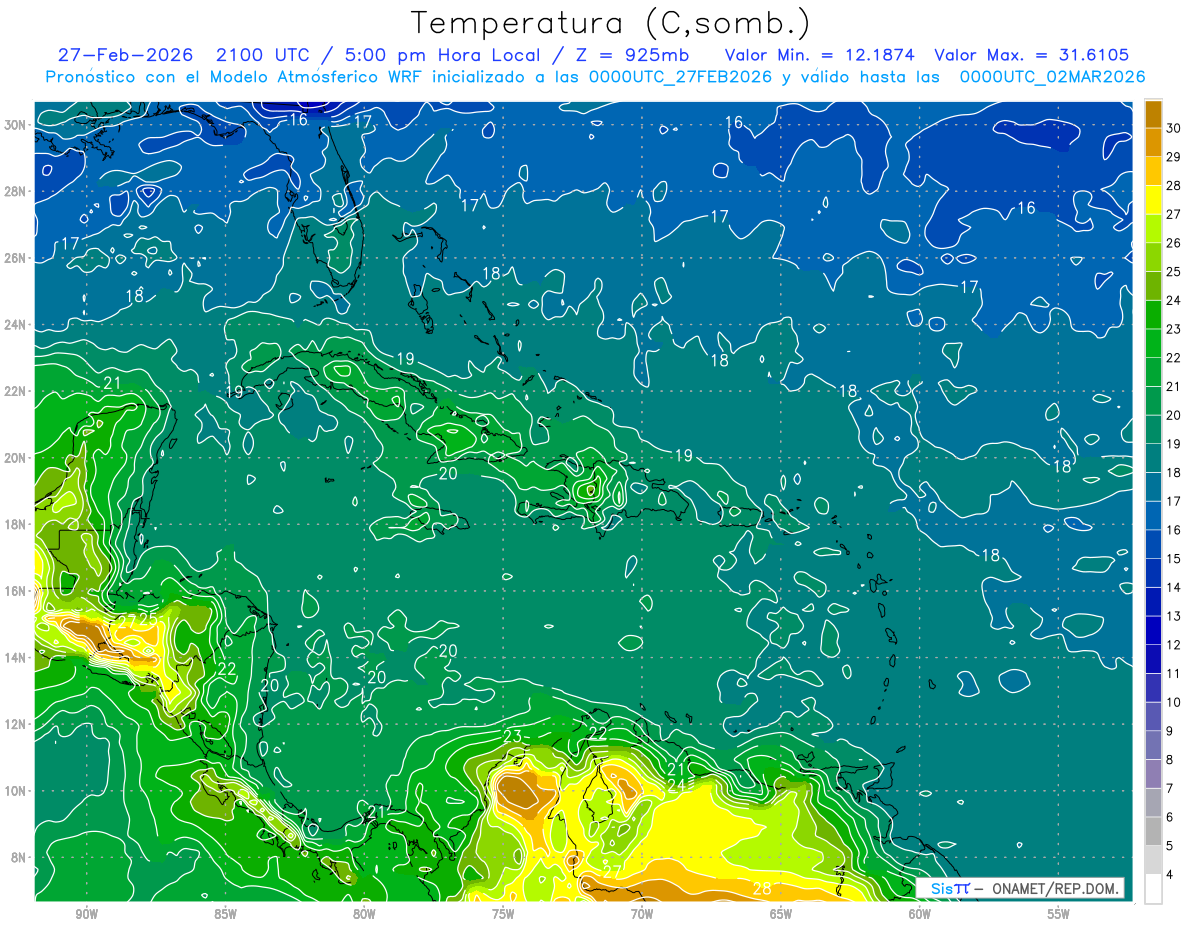Click the brown colorbar swatch above 30
Image resolution: width=1200 pixels, height=927 pixels.
(1154, 114)
